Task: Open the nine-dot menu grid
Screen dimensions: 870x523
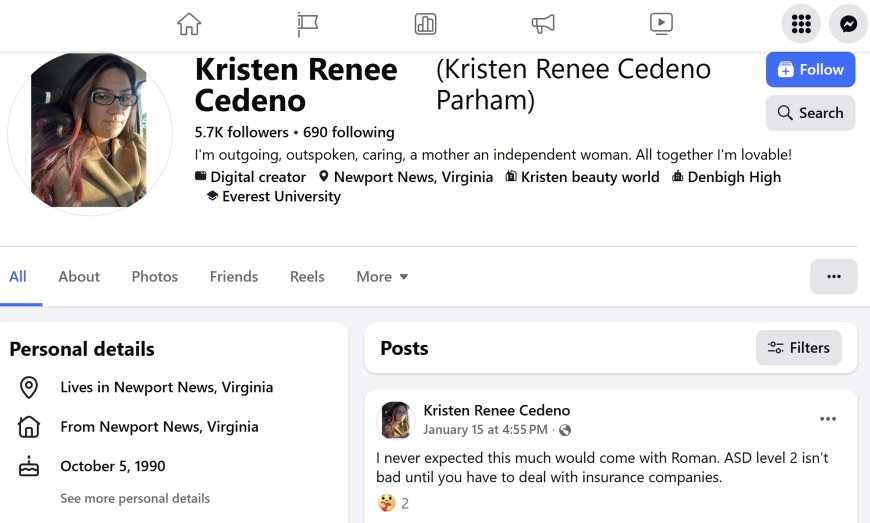Action: pyautogui.click(x=801, y=24)
